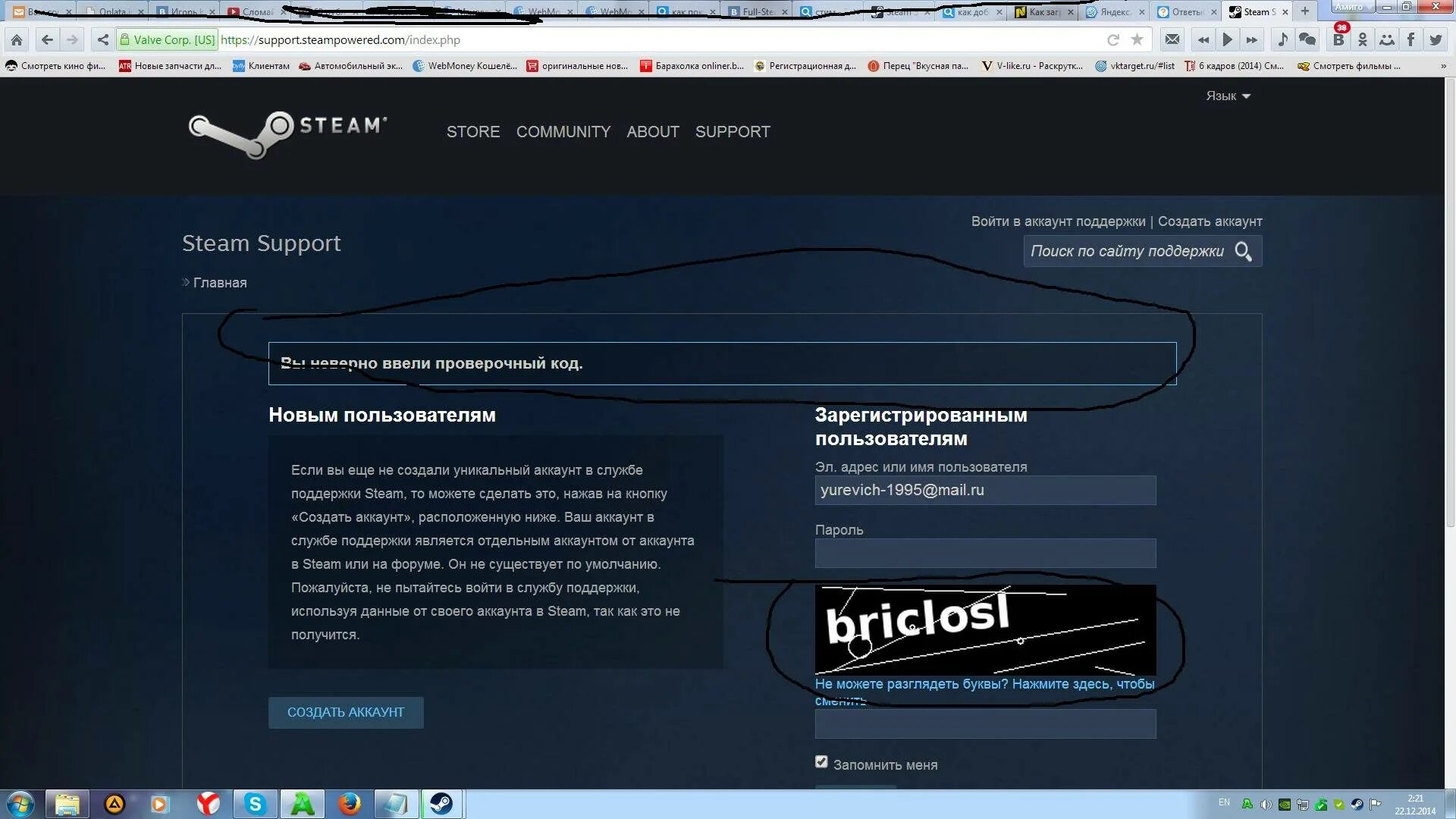Toggle the 'Запомнить меня' checkbox
The image size is (1456, 819).
[x=821, y=761]
